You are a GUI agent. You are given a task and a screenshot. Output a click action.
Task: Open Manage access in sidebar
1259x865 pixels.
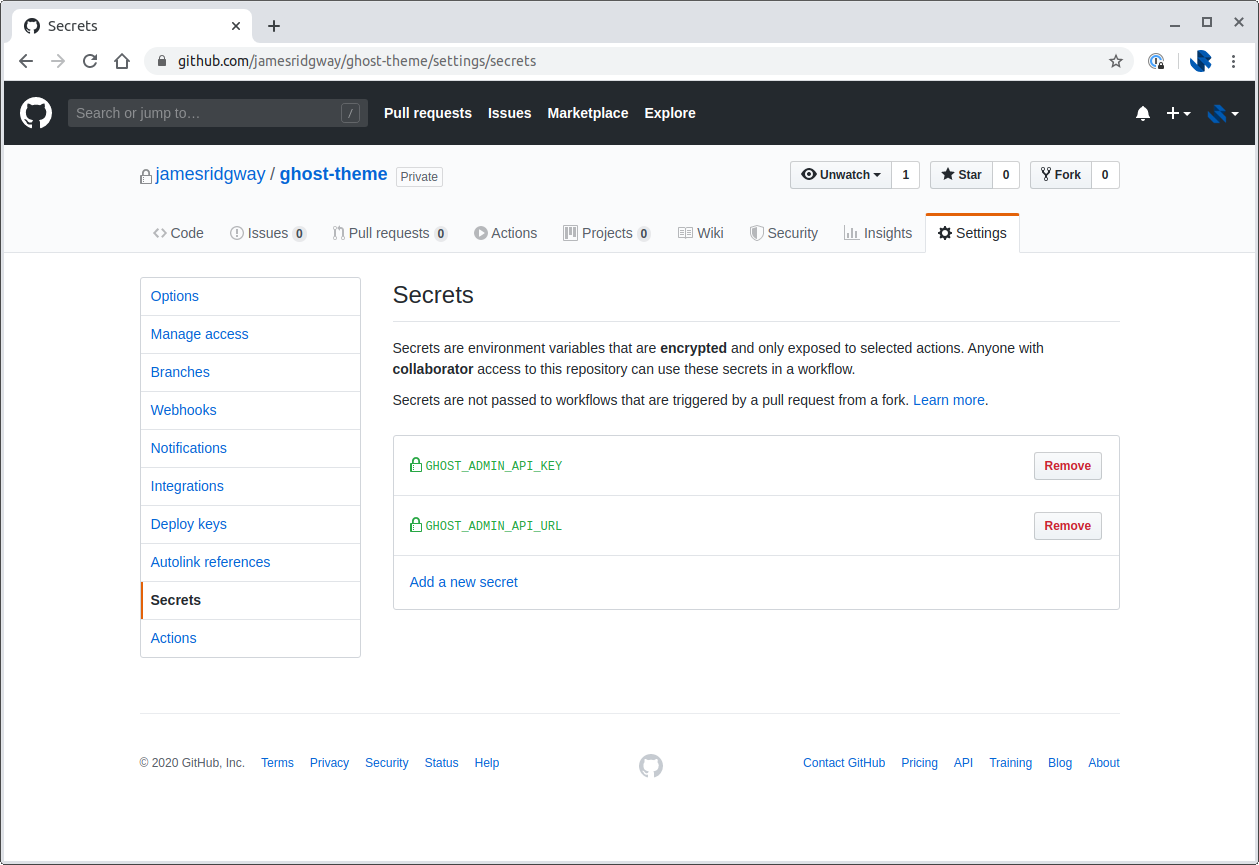[250, 334]
